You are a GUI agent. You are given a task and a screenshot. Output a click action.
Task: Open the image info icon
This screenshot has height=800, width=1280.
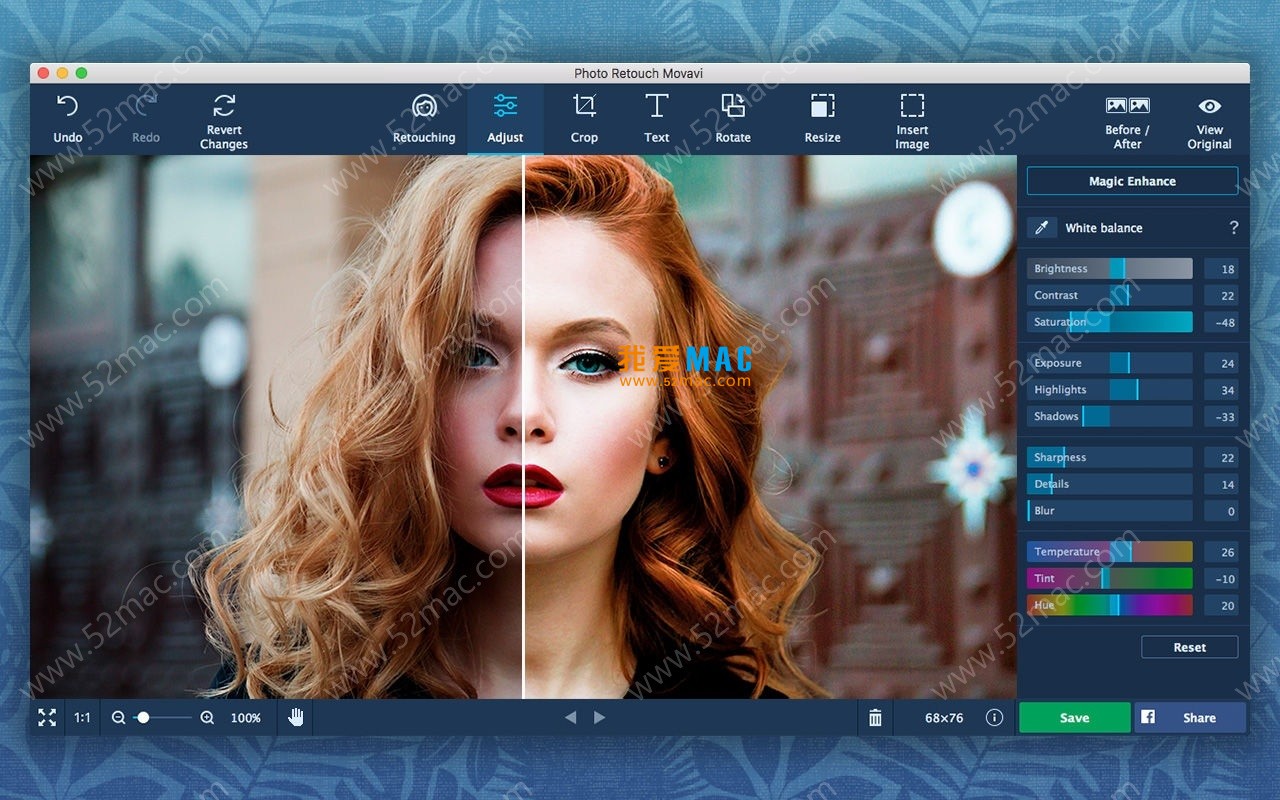pyautogui.click(x=994, y=718)
